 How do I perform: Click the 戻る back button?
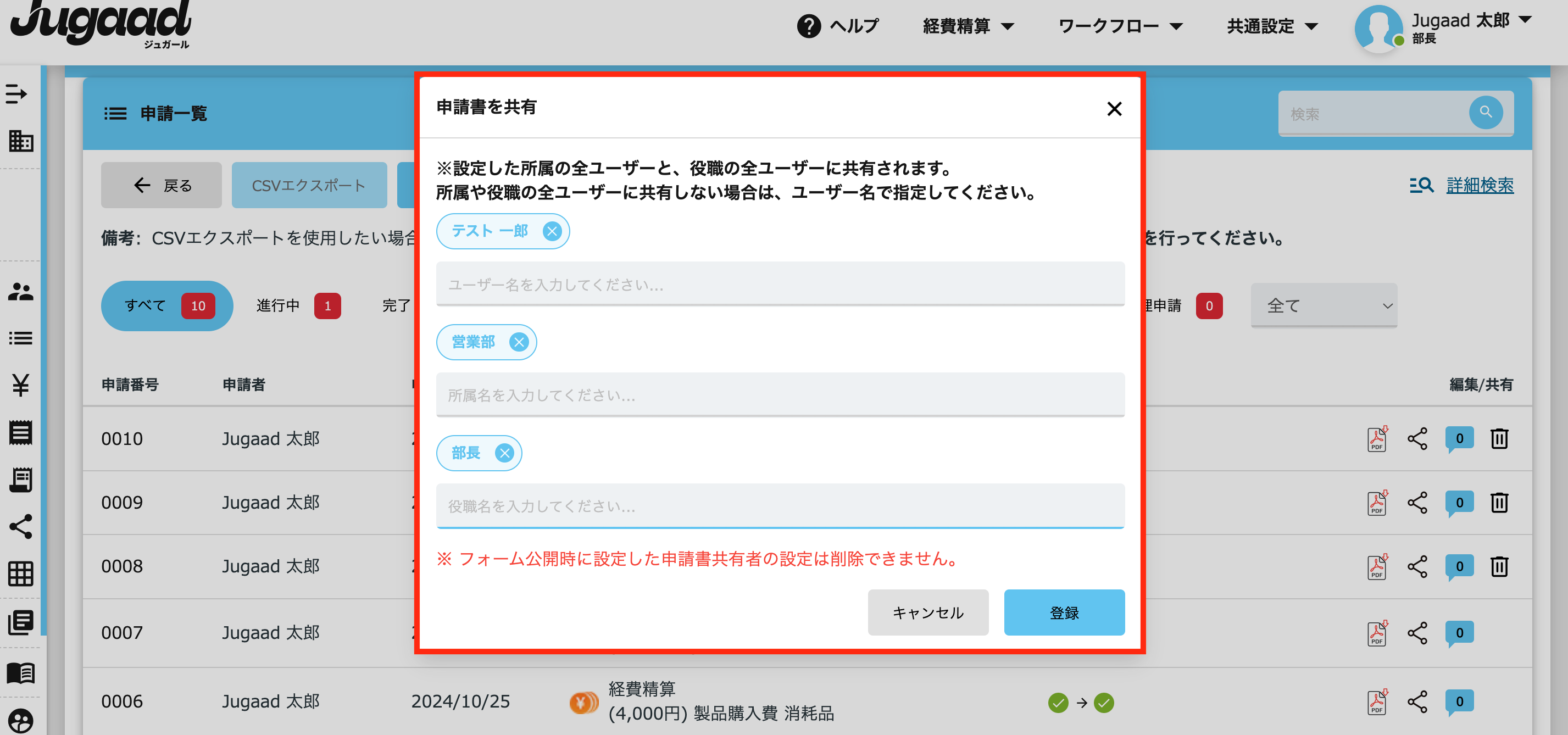pyautogui.click(x=162, y=185)
